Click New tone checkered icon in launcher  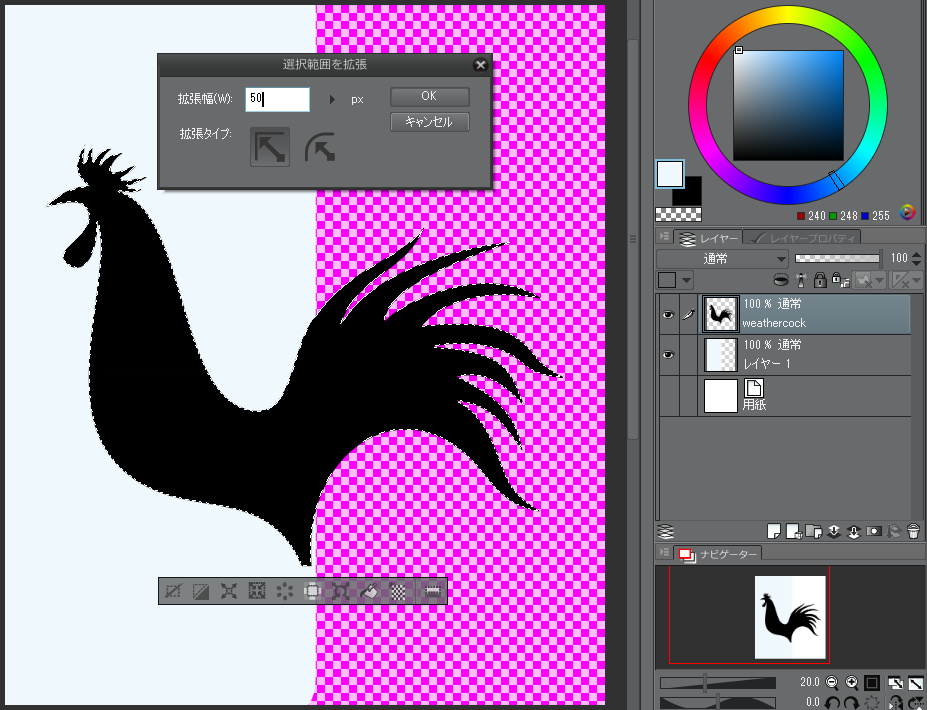[397, 591]
